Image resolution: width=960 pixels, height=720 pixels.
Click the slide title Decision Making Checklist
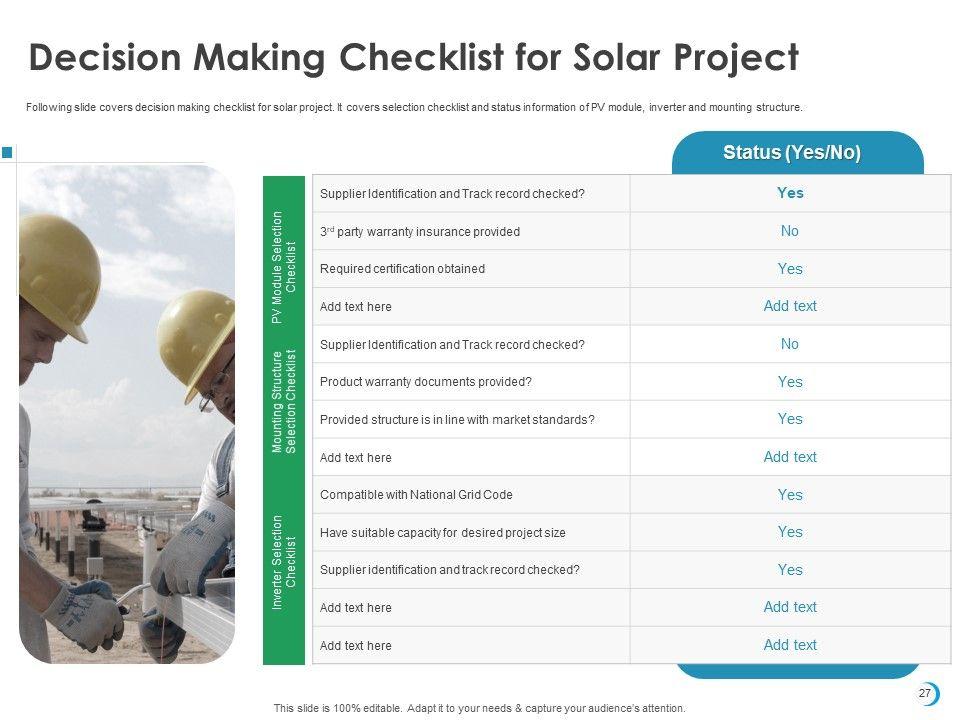pyautogui.click(x=414, y=58)
